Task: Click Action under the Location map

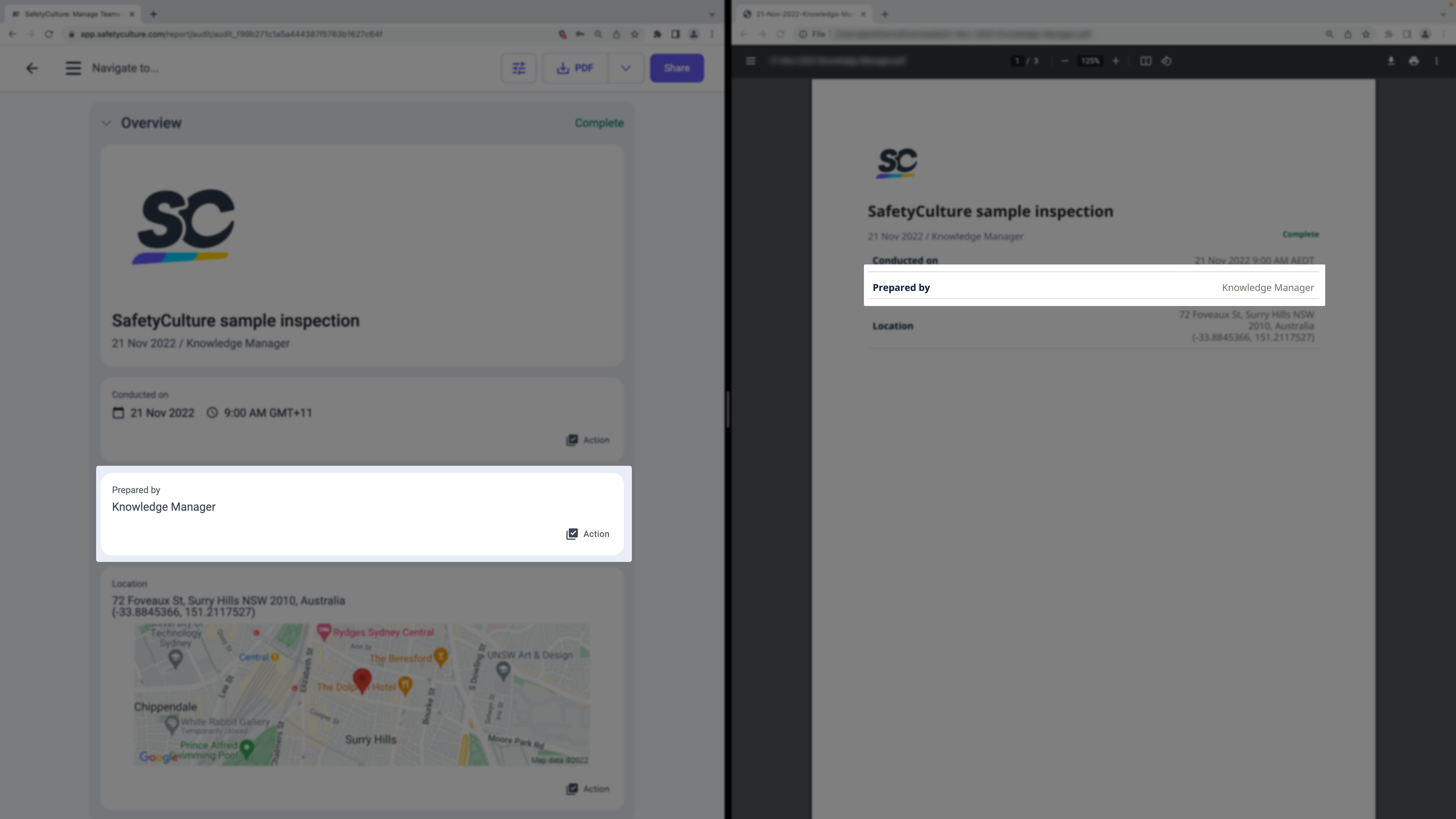Action: [x=588, y=789]
